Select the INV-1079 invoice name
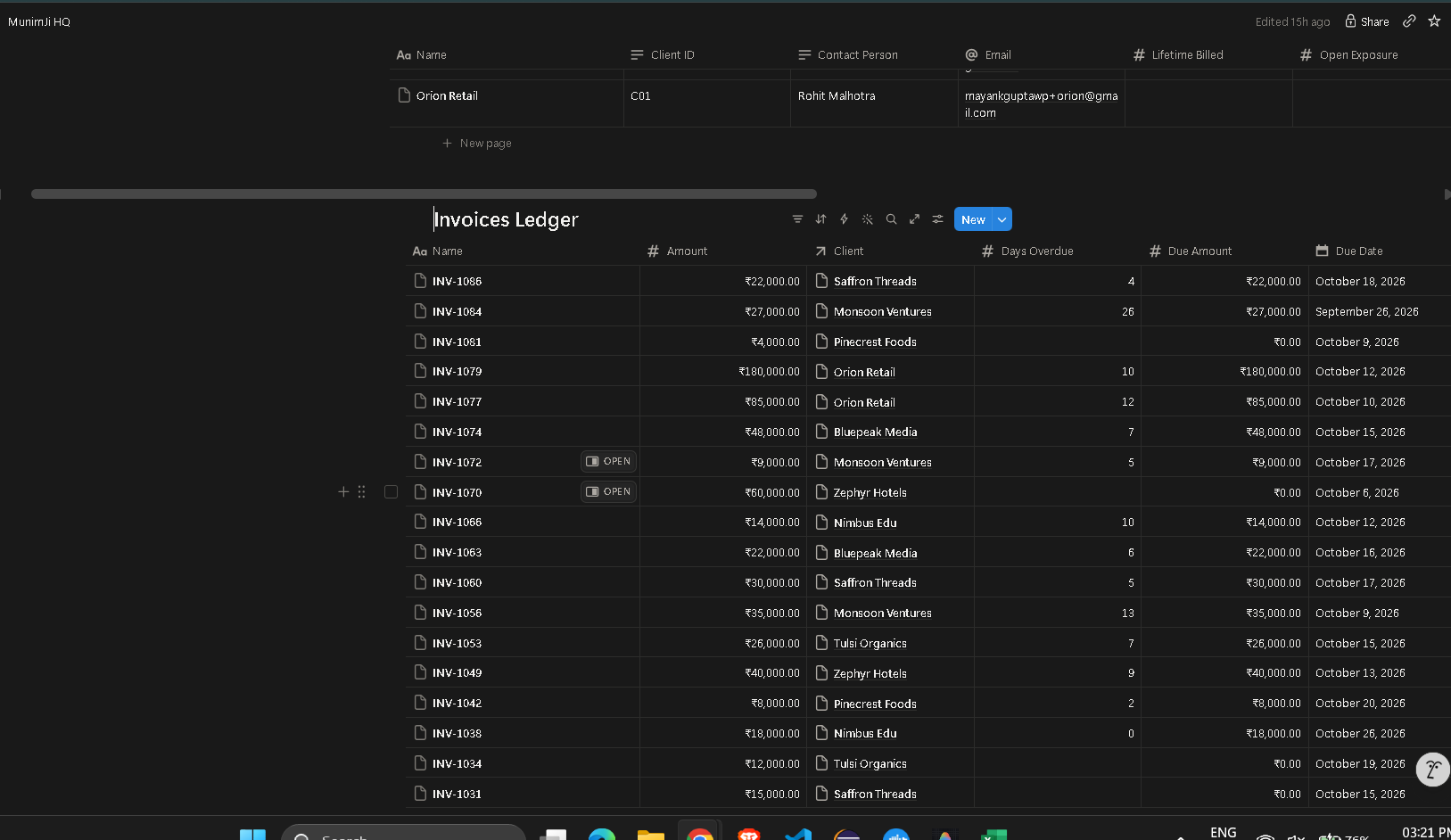This screenshot has width=1451, height=840. (457, 372)
